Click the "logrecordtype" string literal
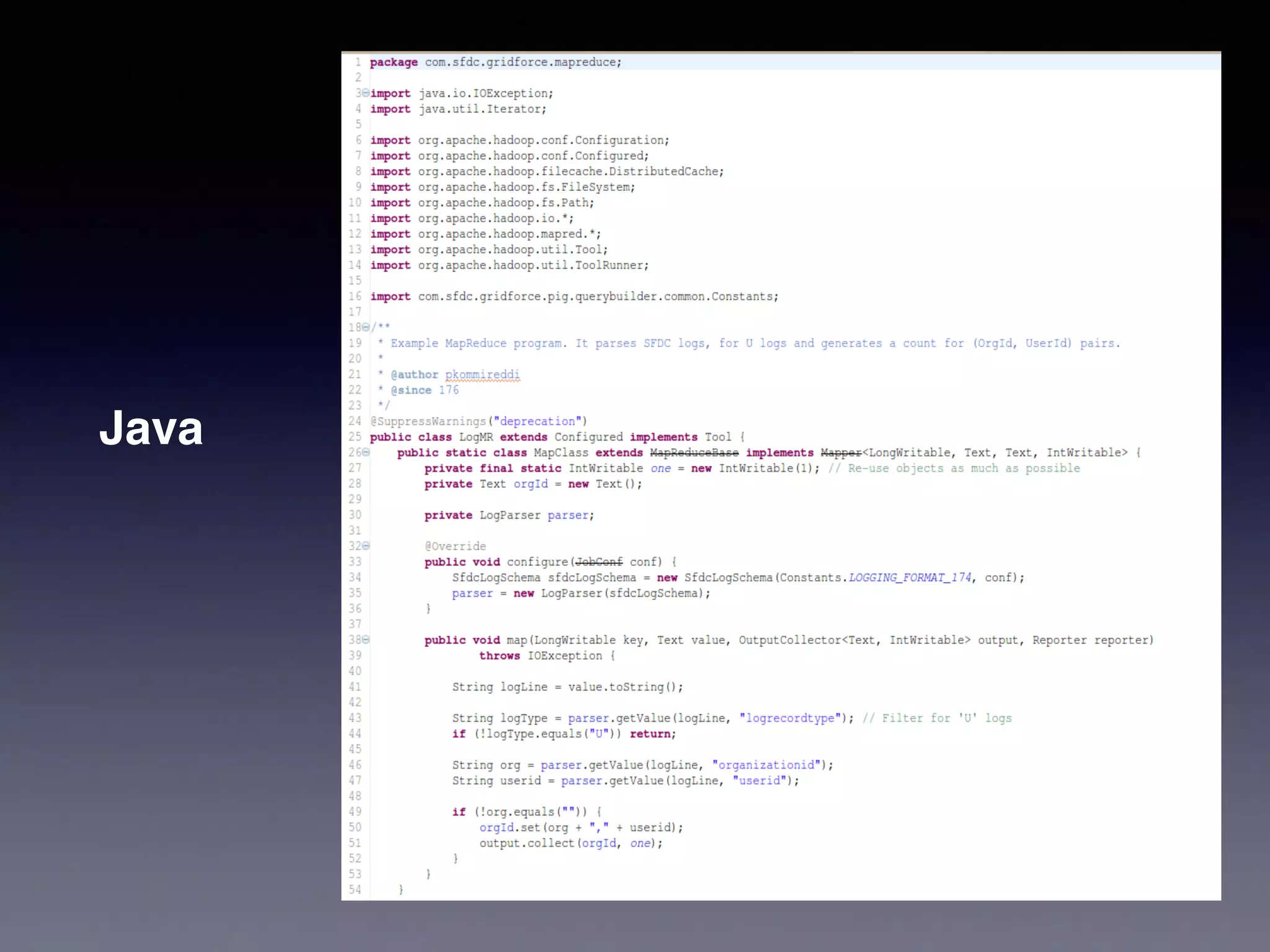Screen dimensions: 1270x952 tap(790, 718)
